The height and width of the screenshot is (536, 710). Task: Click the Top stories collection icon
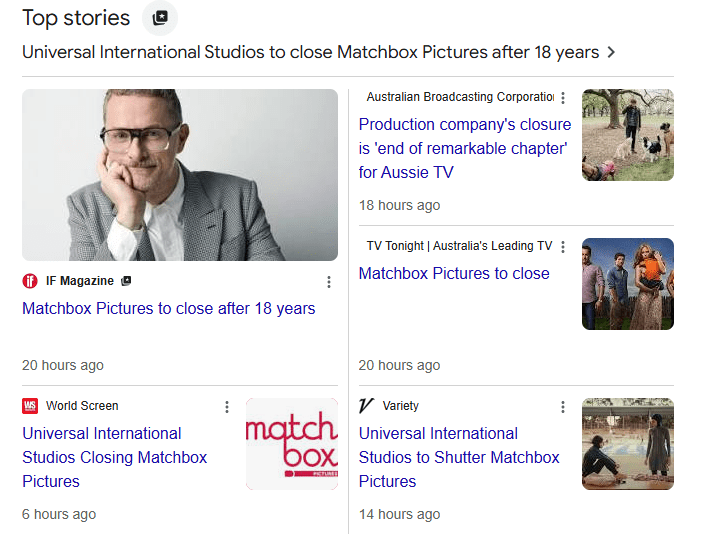[160, 18]
